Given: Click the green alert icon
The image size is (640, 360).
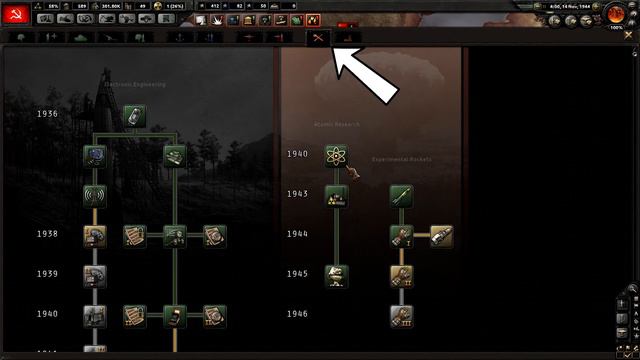Looking at the screenshot, I should click(x=297, y=20).
